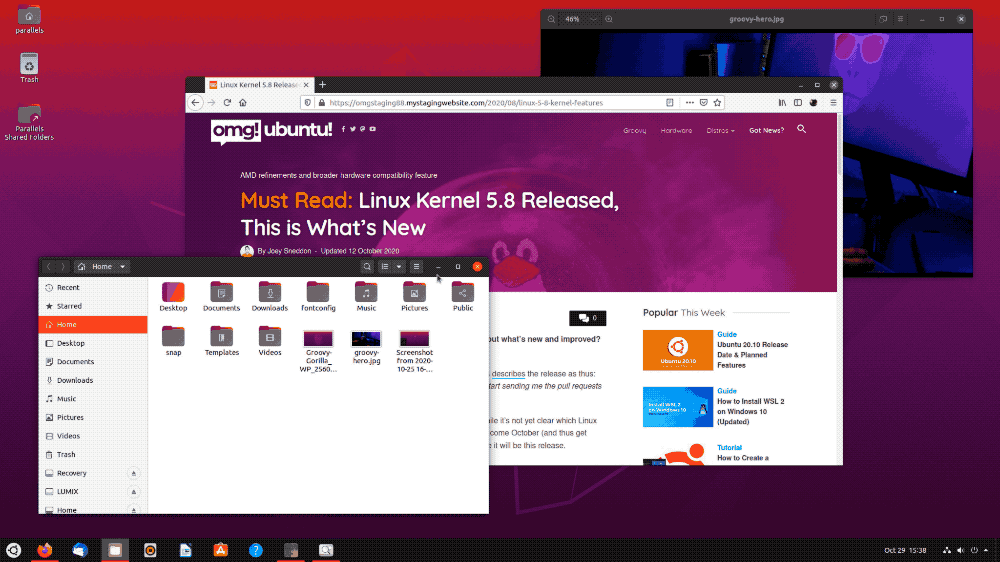Click the clock showing Oct 29 15:38

point(905,550)
